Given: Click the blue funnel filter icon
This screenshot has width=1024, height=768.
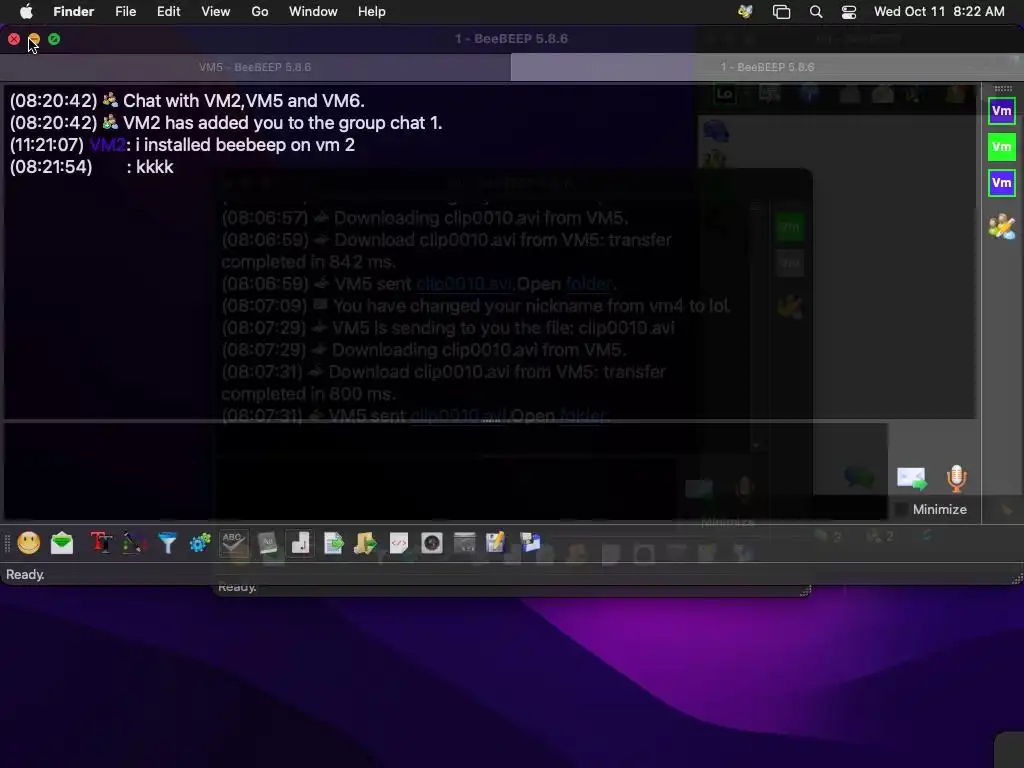Looking at the screenshot, I should [167, 543].
